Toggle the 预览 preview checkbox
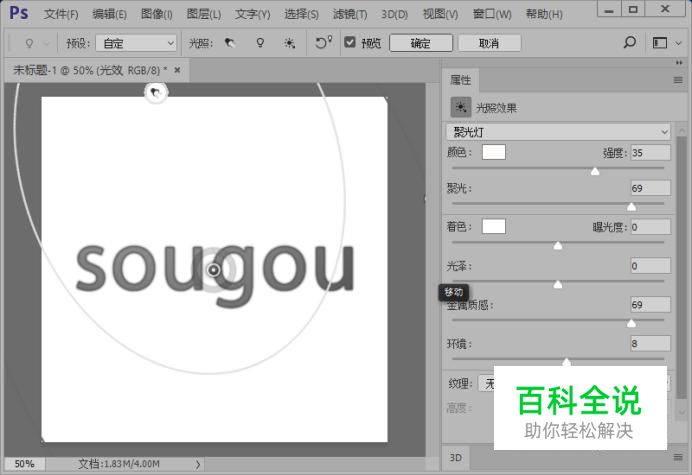Viewport: 692px width, 475px height. click(350, 42)
